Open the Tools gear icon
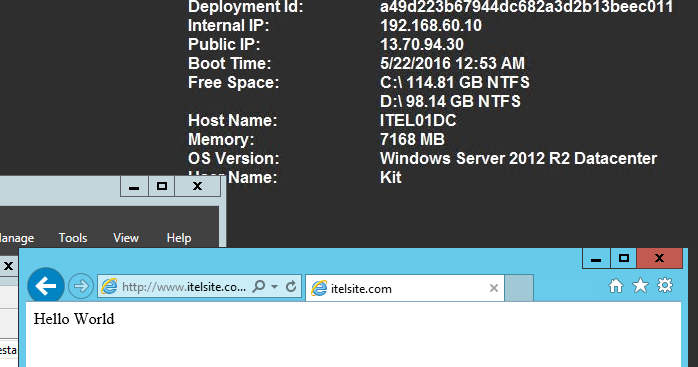This screenshot has height=367, width=698. (665, 285)
